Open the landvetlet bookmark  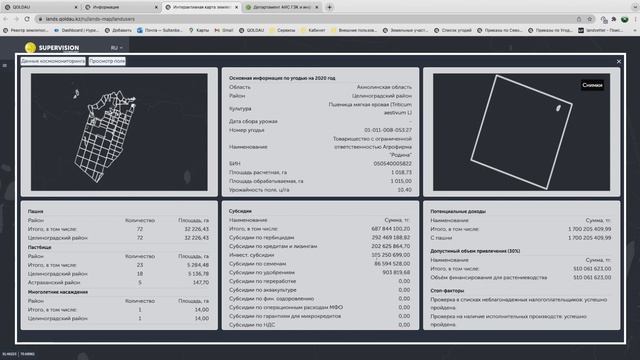600,30
